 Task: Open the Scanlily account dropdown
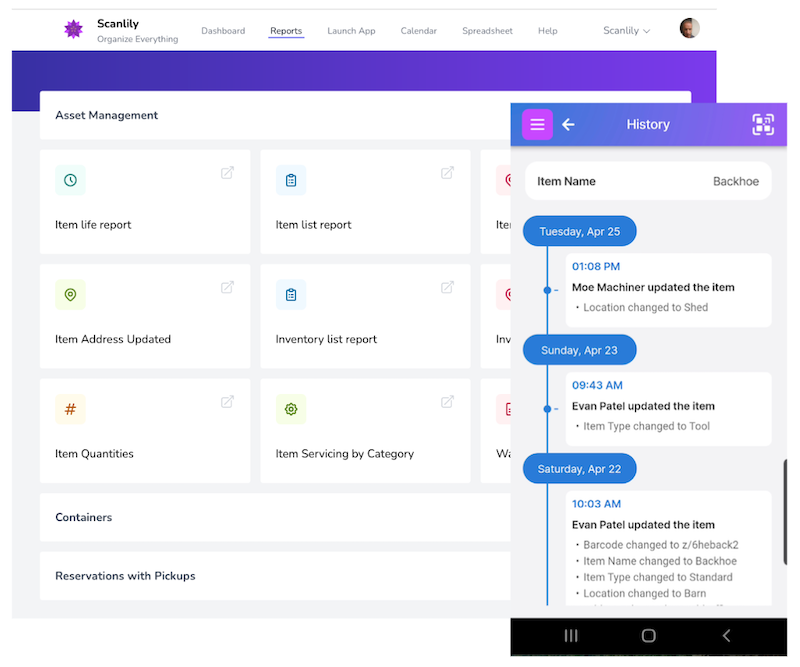[626, 31]
